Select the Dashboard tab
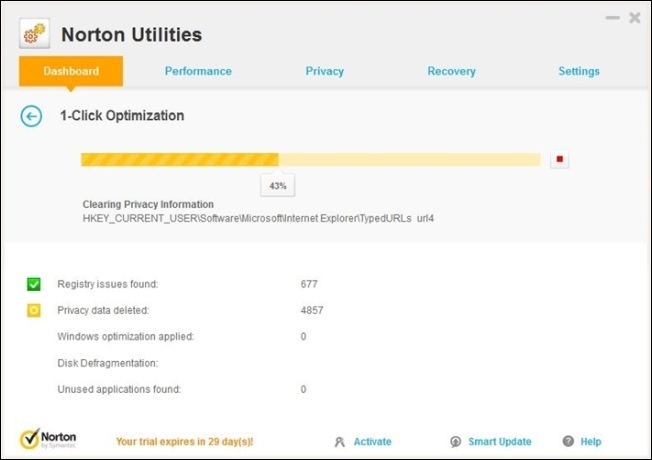 (x=71, y=71)
